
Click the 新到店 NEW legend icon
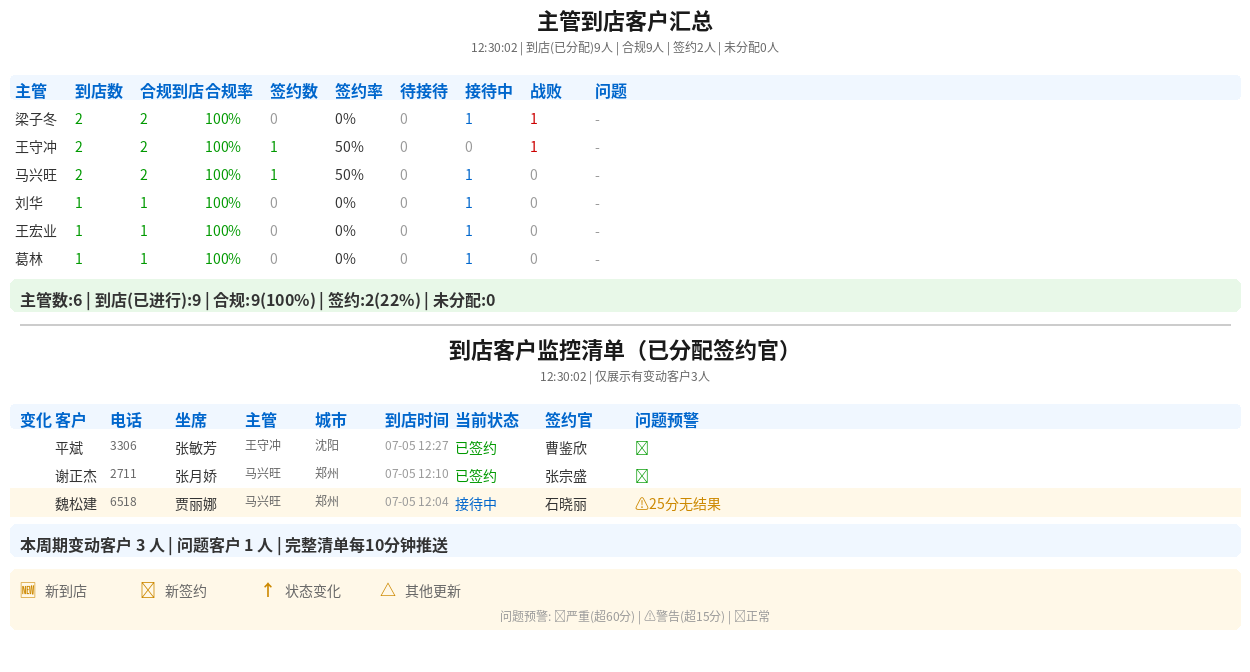click(28, 590)
